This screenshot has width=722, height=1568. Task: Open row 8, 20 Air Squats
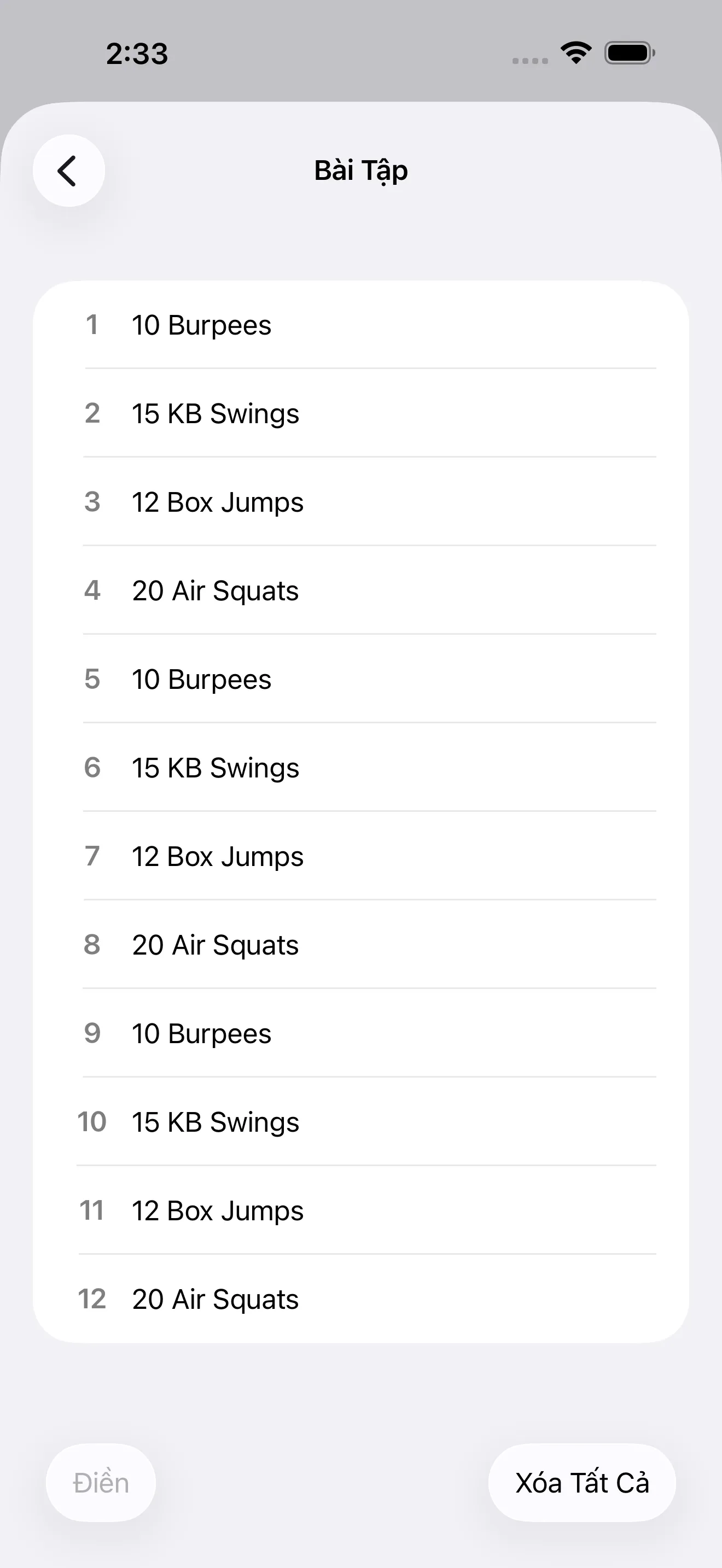360,945
